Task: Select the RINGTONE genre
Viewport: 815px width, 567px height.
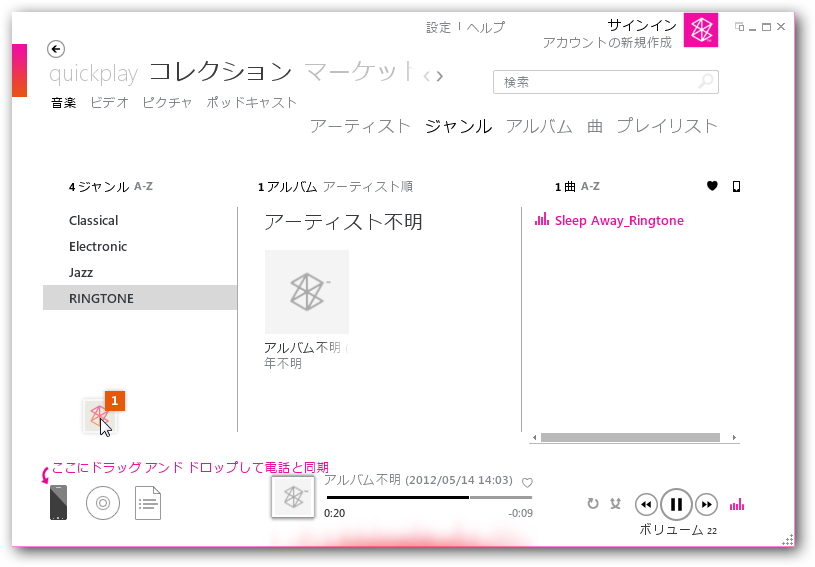Action: (x=140, y=298)
